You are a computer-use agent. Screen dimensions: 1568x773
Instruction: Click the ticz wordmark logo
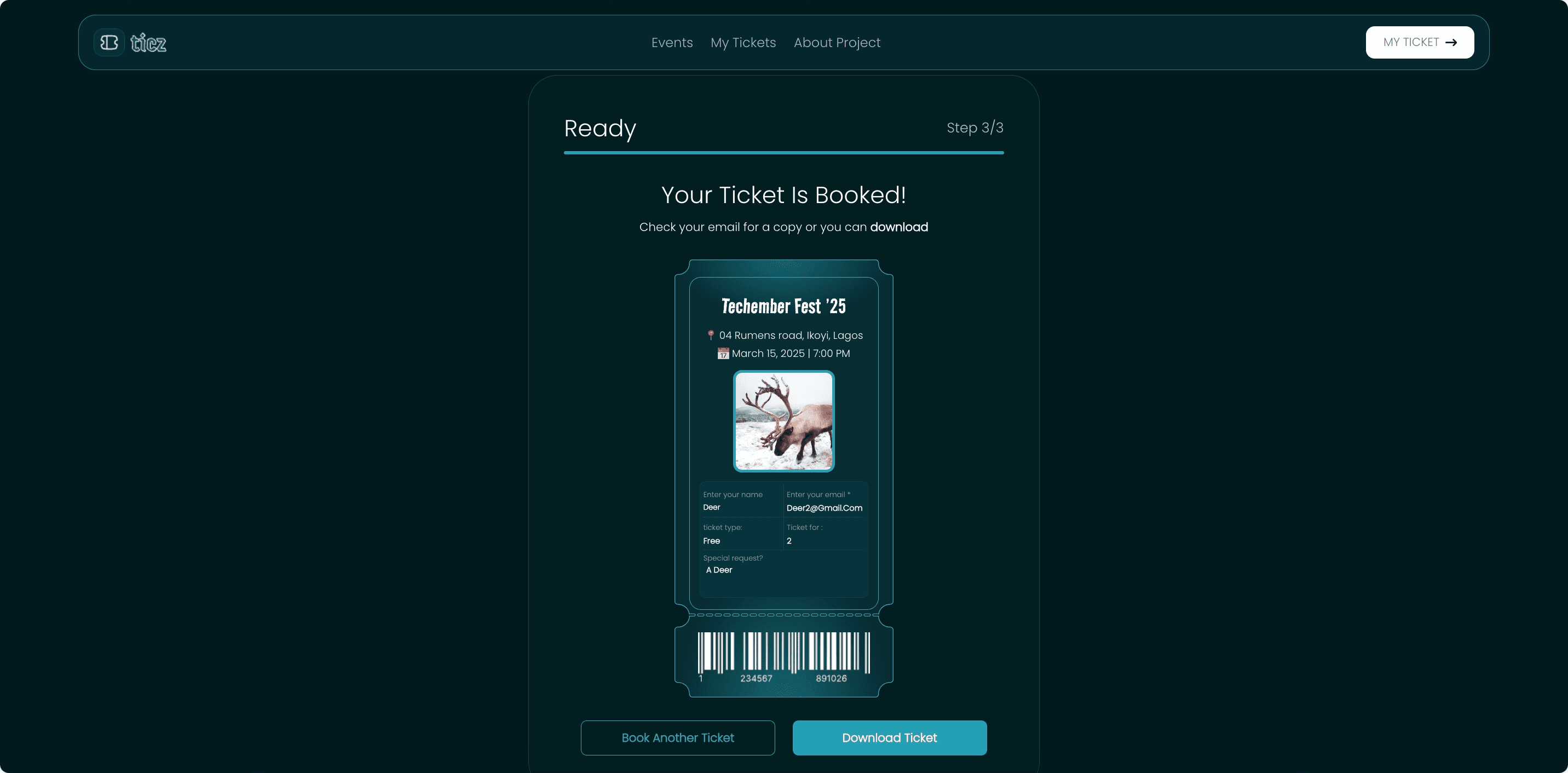pos(148,43)
